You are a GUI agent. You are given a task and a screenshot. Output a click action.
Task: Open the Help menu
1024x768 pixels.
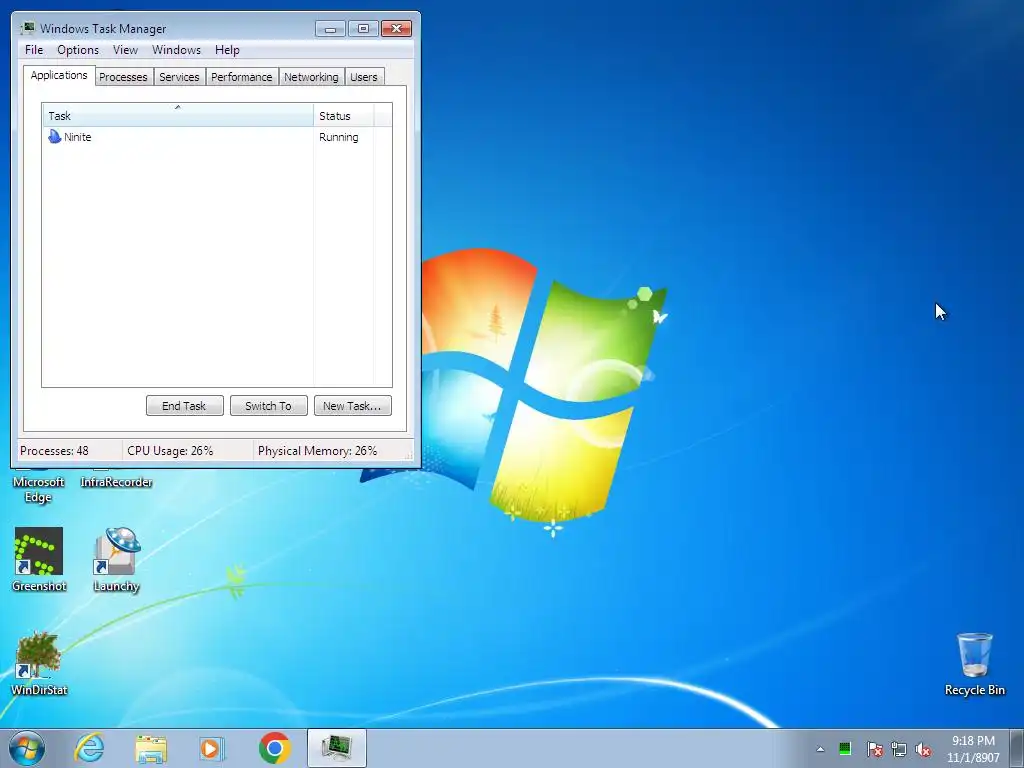point(227,50)
